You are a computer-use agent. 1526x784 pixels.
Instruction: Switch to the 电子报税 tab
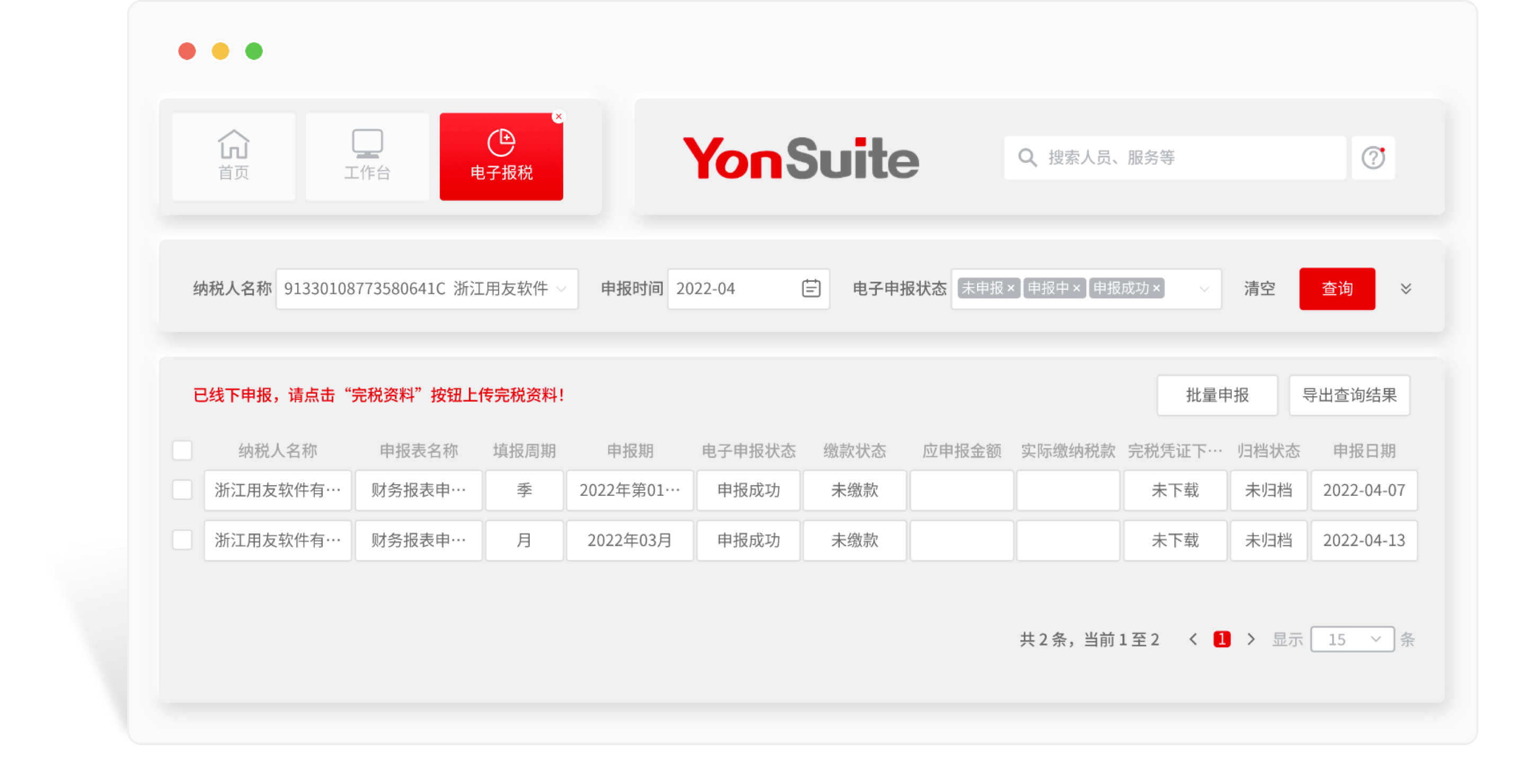501,157
